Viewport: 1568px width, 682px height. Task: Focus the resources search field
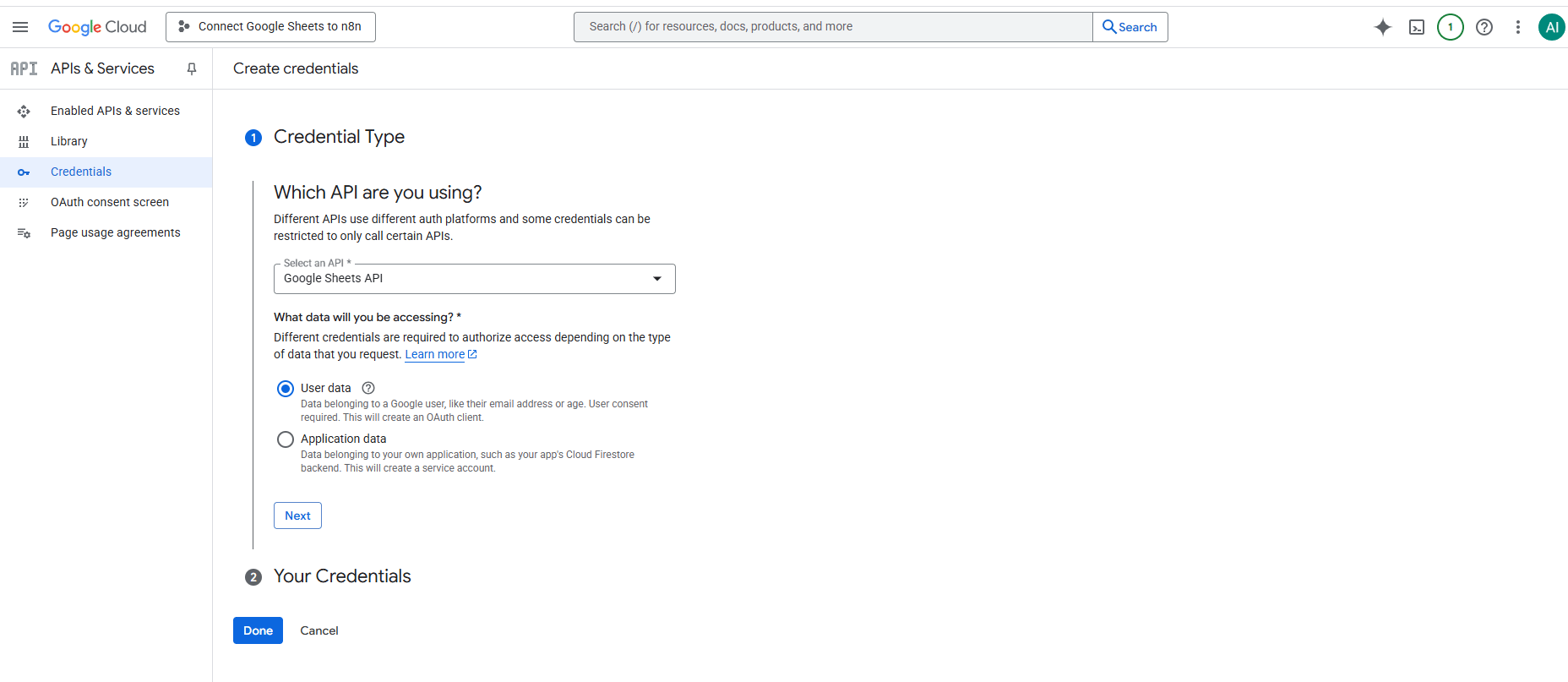pyautogui.click(x=833, y=27)
